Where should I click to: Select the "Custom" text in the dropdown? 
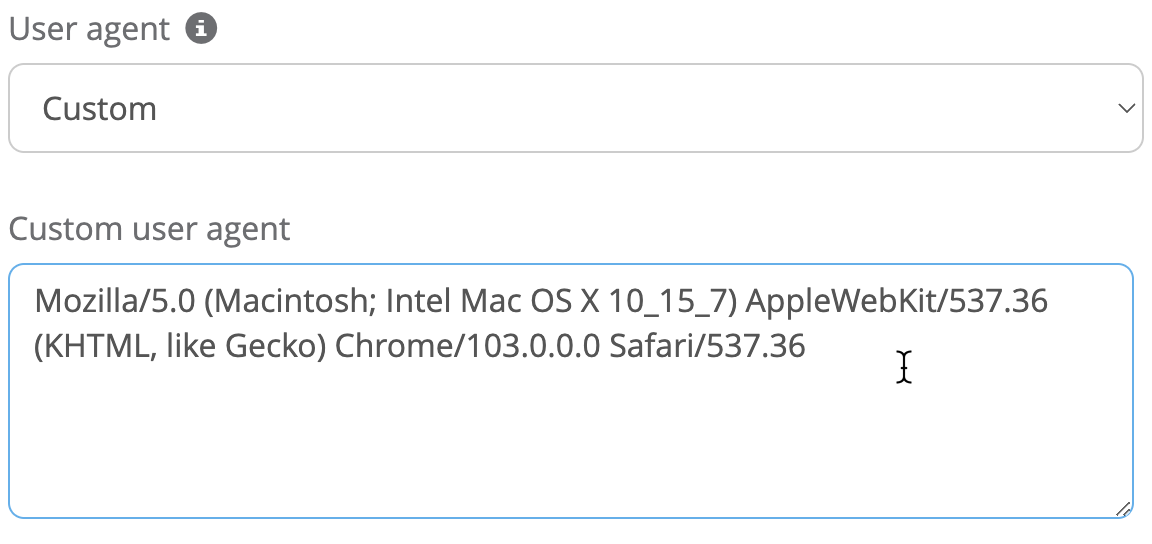[99, 108]
